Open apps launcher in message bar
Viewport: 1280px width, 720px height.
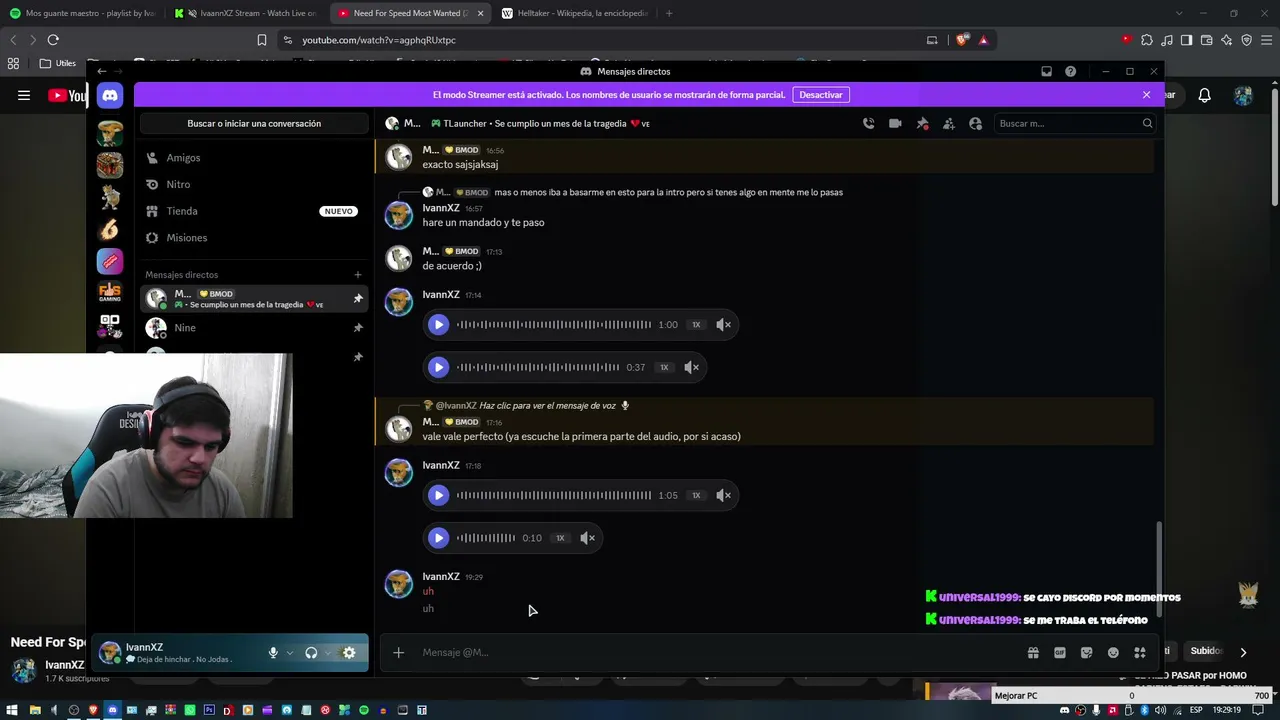[x=1140, y=653]
